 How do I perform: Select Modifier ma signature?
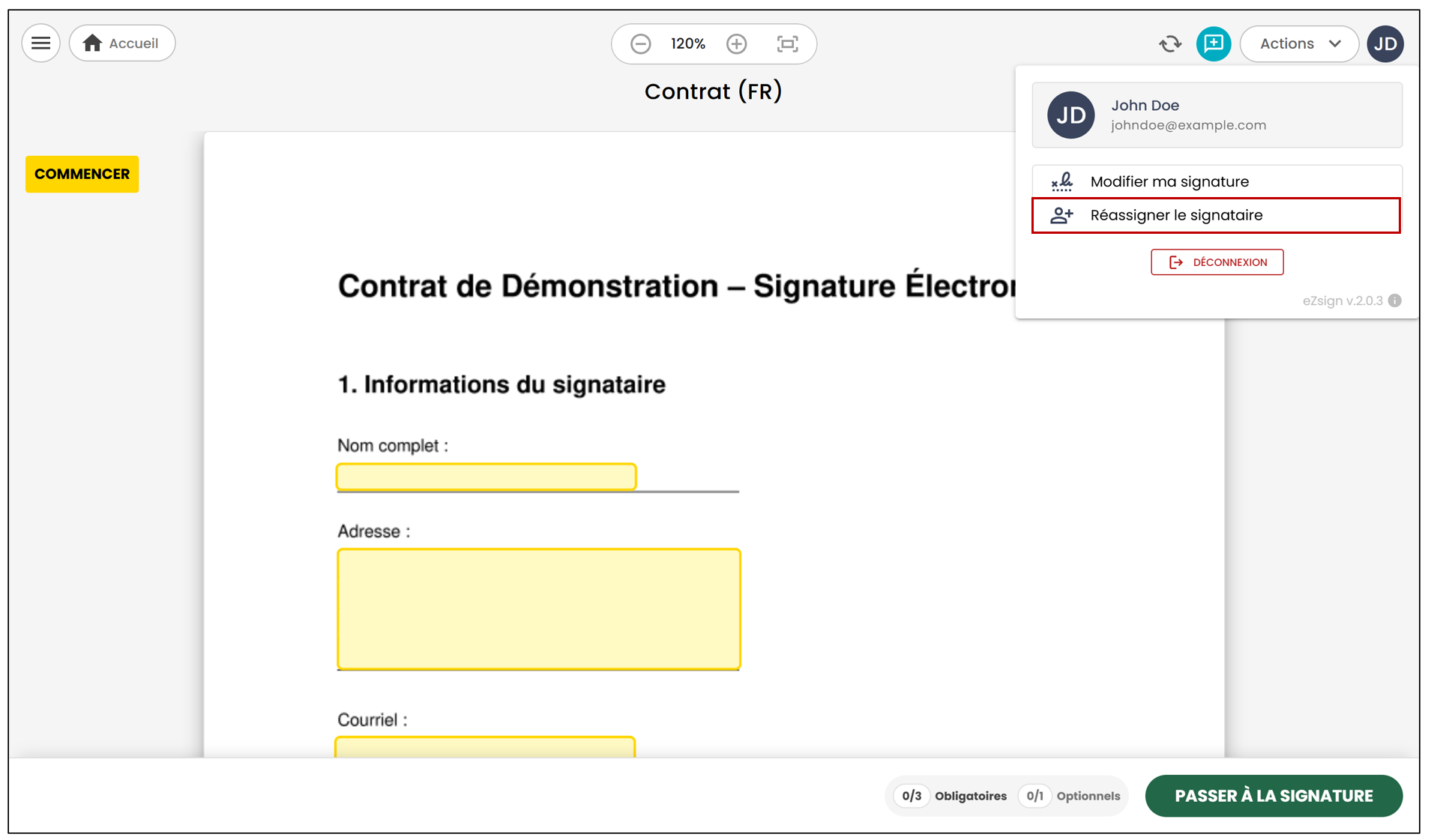(1217, 181)
